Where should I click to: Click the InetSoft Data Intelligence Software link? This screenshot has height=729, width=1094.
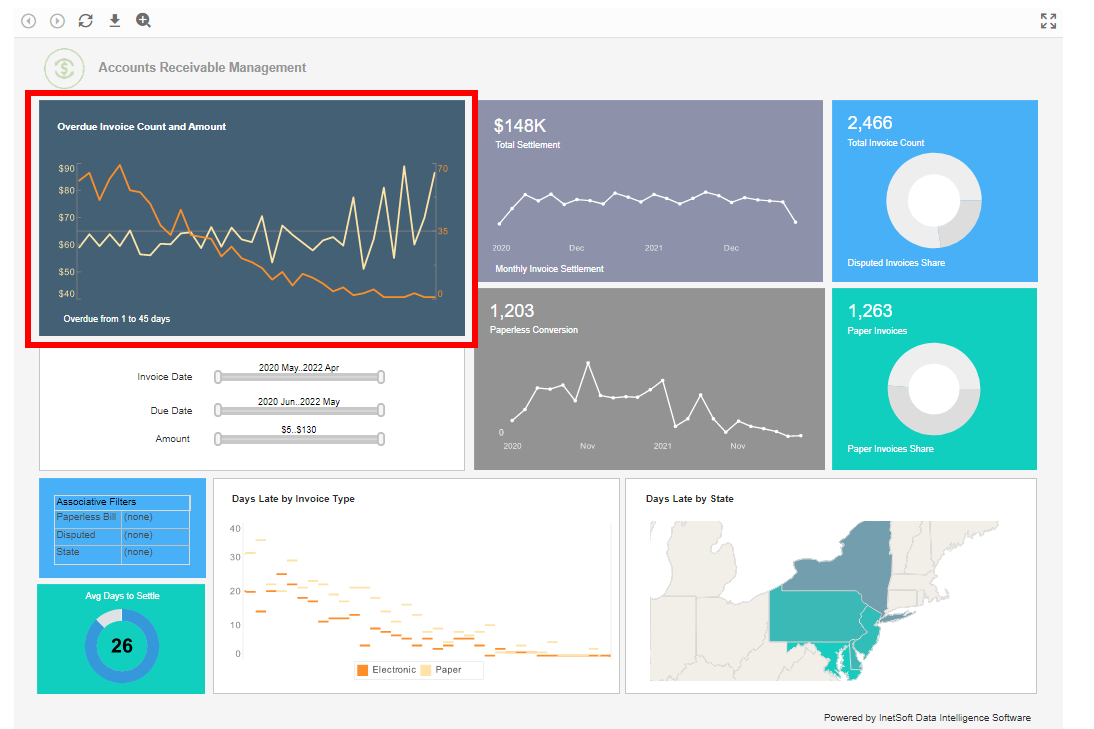coord(954,718)
